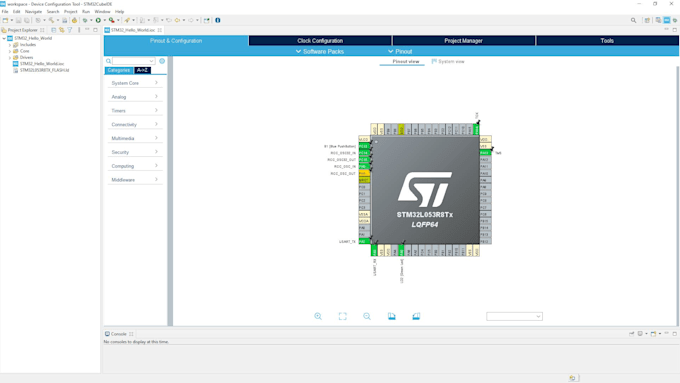Select the Pinout view toggle

pyautogui.click(x=405, y=62)
